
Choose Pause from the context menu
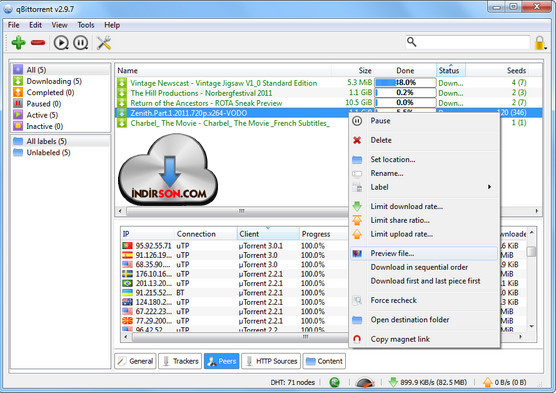point(424,121)
